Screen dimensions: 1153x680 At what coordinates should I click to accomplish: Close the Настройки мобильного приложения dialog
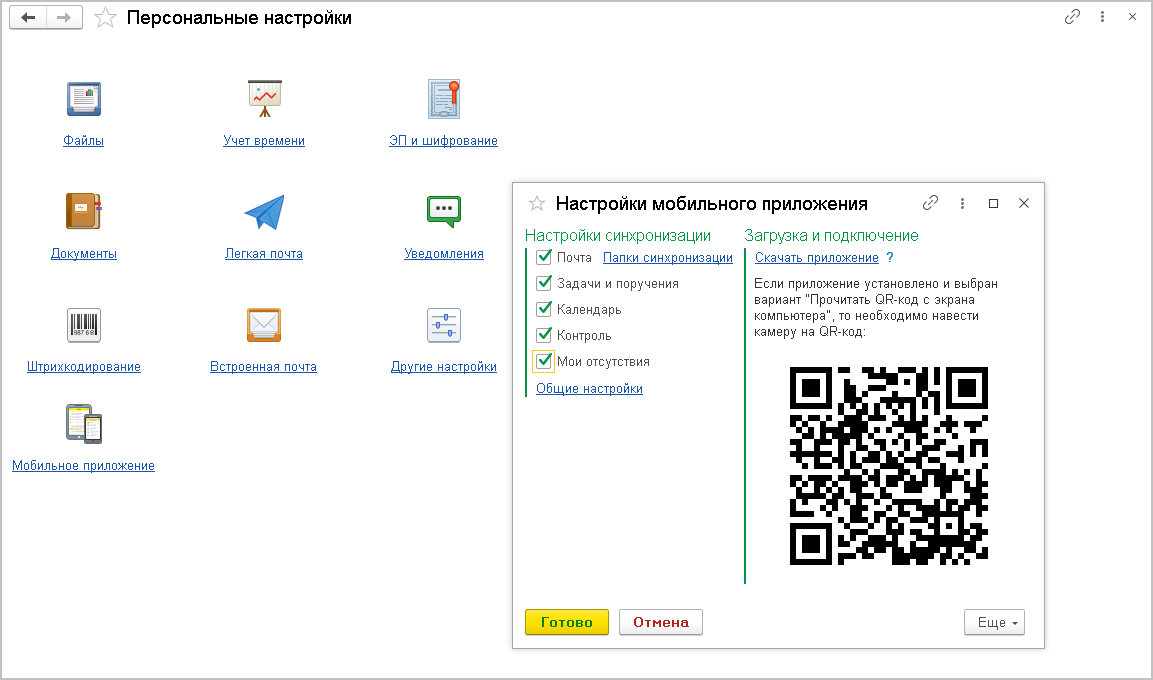click(1024, 203)
